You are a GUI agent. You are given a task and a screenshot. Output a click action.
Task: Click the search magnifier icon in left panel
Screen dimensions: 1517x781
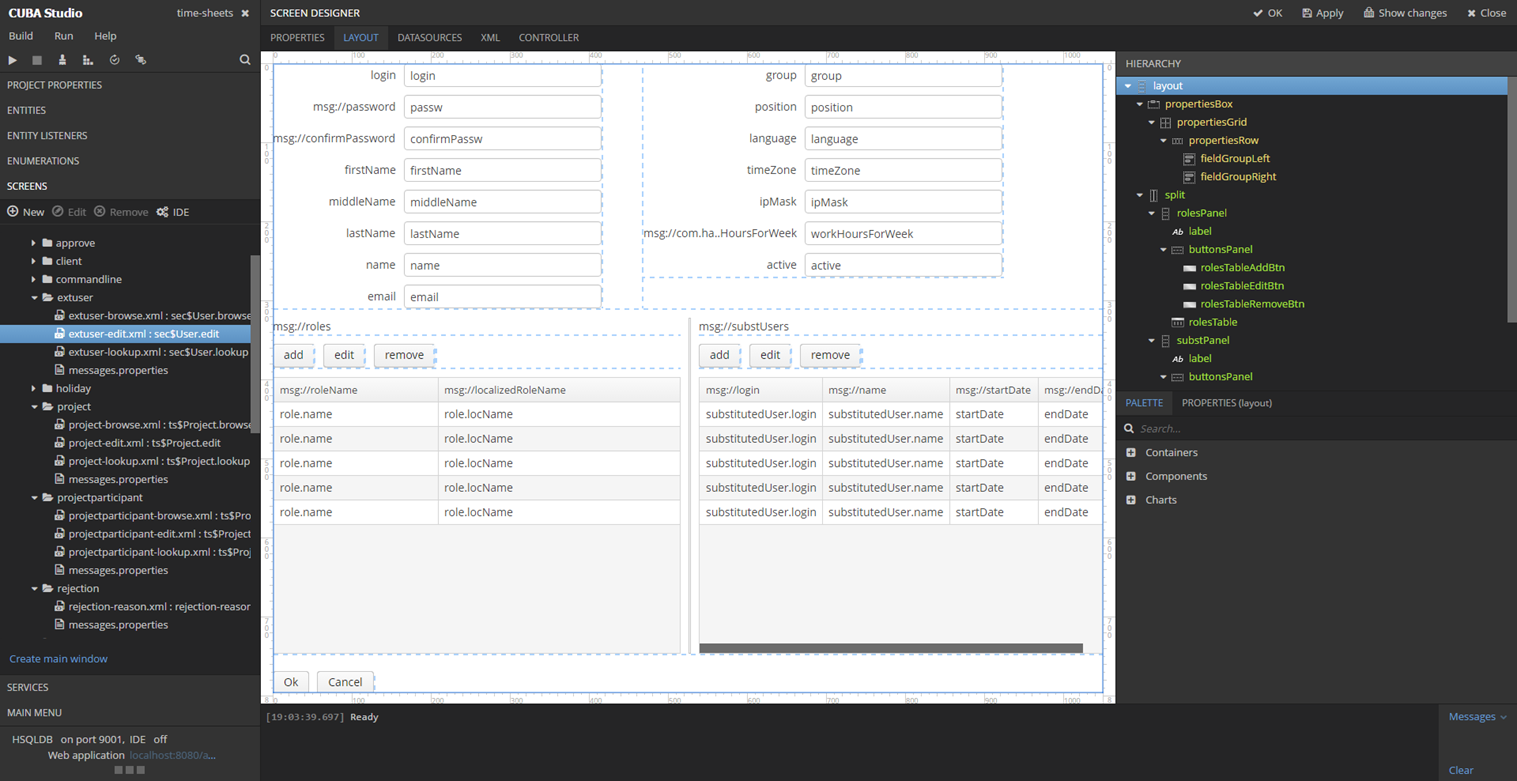pyautogui.click(x=245, y=60)
